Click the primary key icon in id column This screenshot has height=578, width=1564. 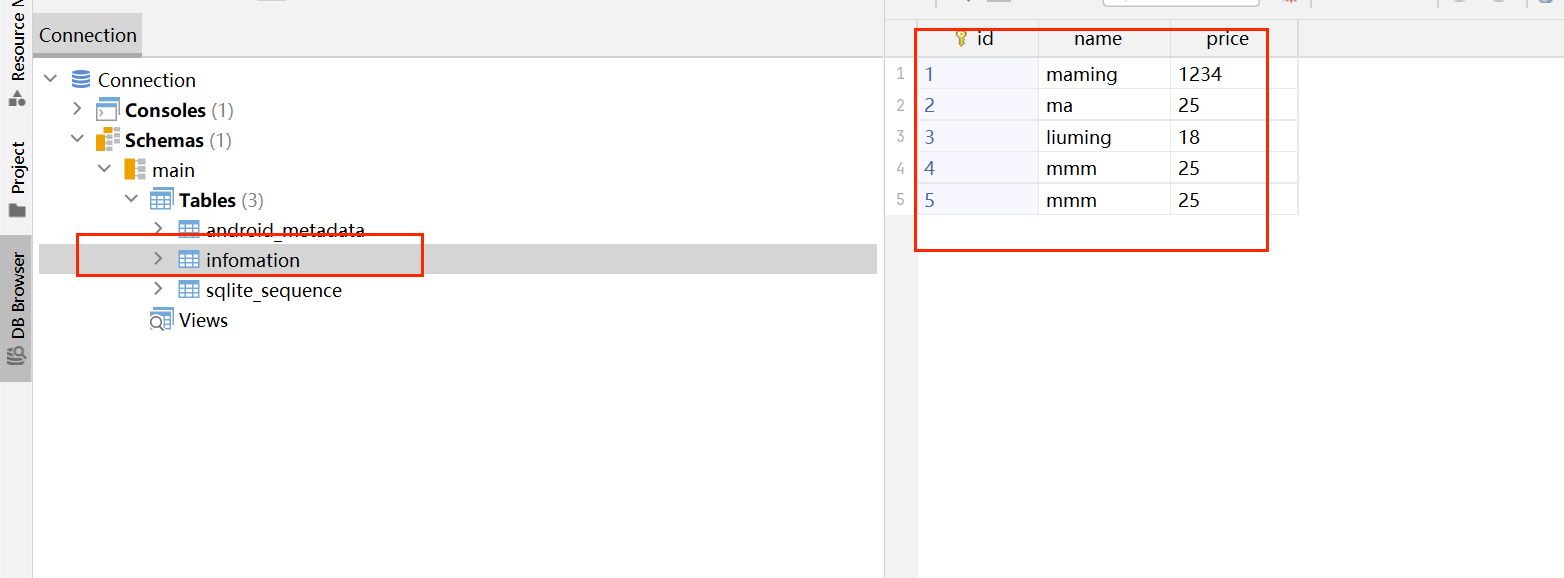click(962, 39)
